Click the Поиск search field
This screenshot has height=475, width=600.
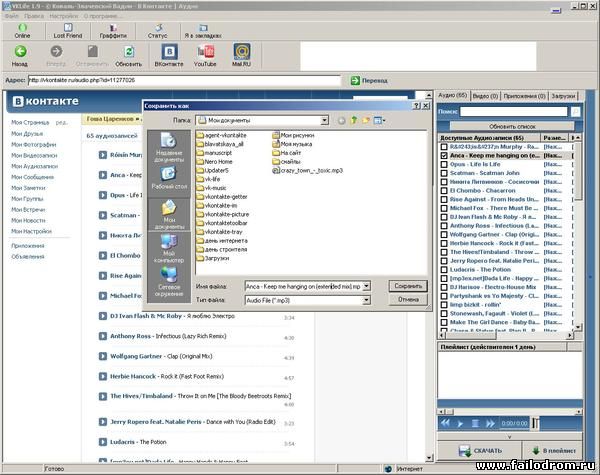(513, 112)
